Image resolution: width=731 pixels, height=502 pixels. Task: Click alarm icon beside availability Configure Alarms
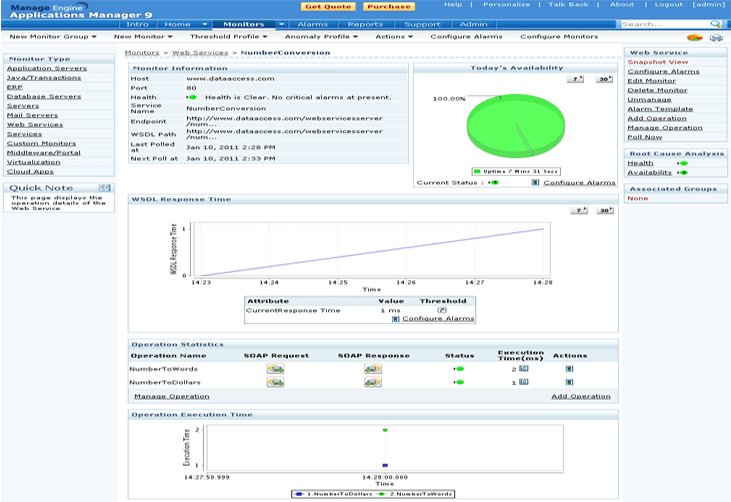536,183
